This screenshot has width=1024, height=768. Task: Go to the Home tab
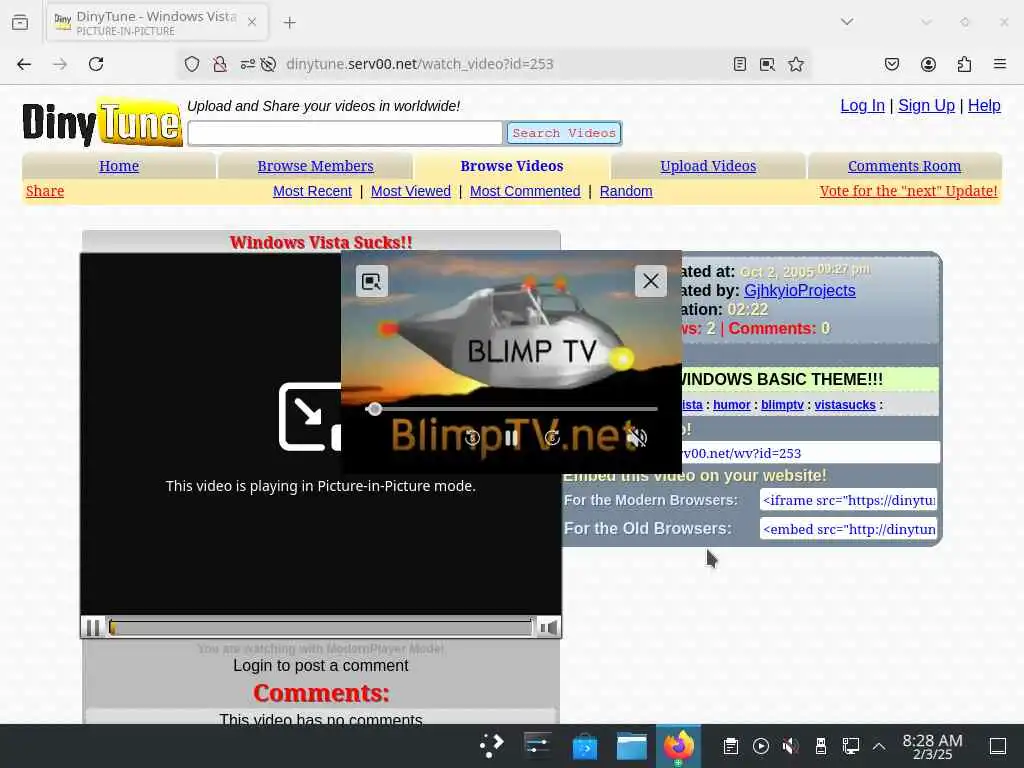click(x=119, y=166)
